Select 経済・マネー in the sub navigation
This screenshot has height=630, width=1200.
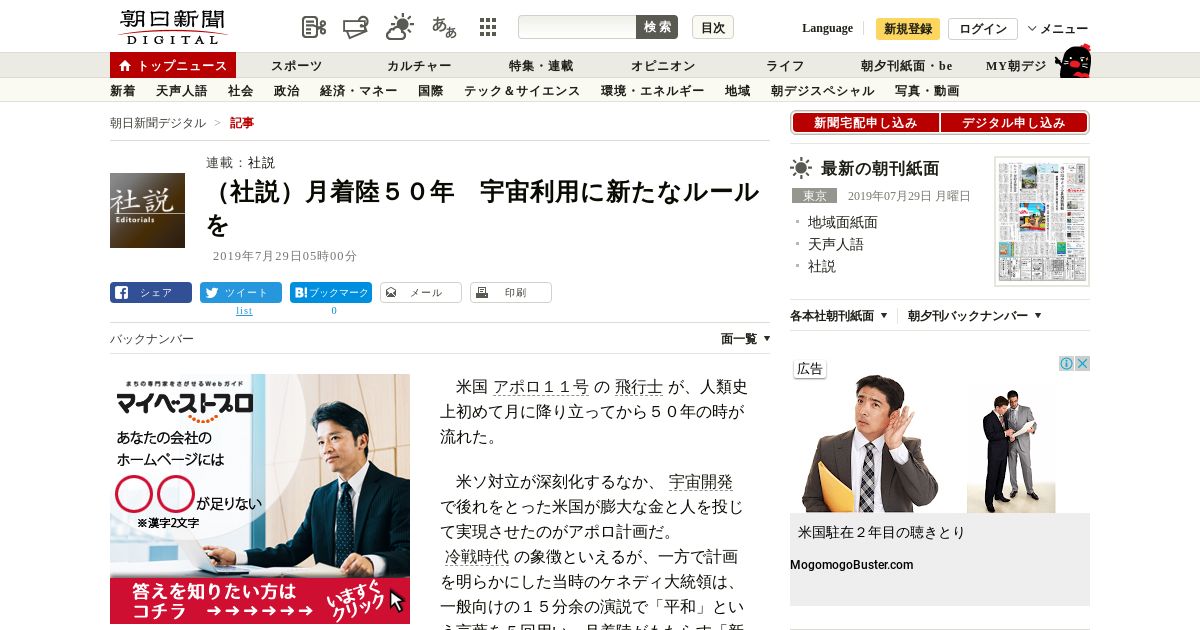click(359, 91)
